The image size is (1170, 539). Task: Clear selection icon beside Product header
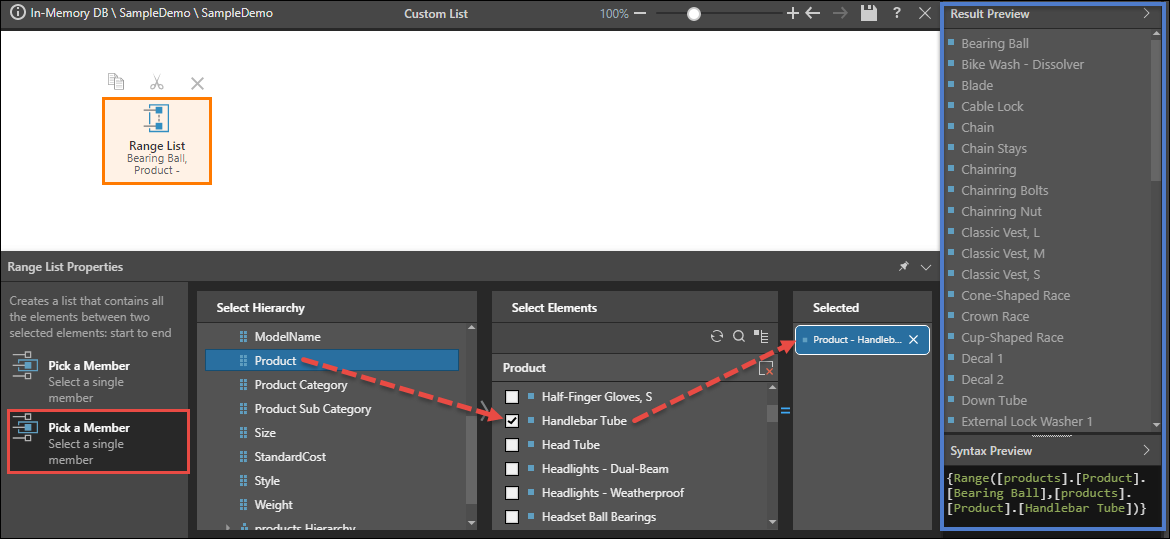tap(766, 368)
